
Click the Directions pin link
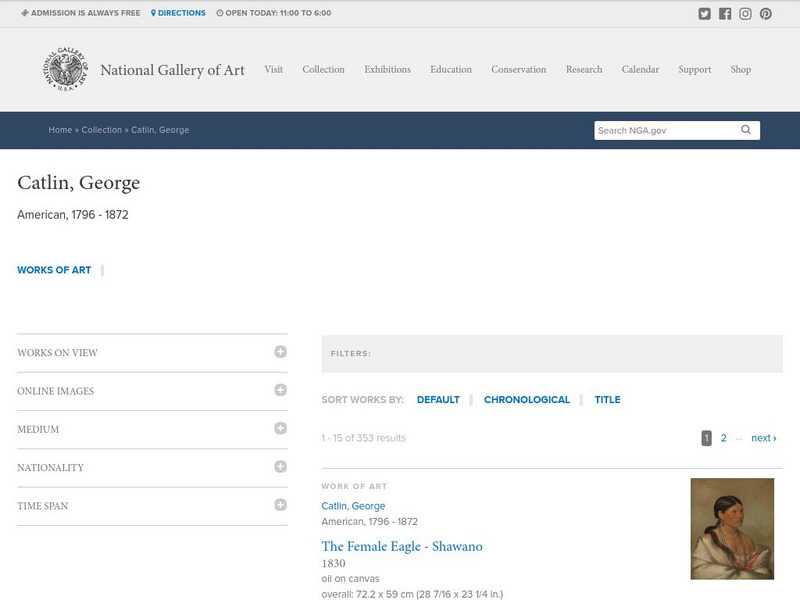[x=178, y=13]
